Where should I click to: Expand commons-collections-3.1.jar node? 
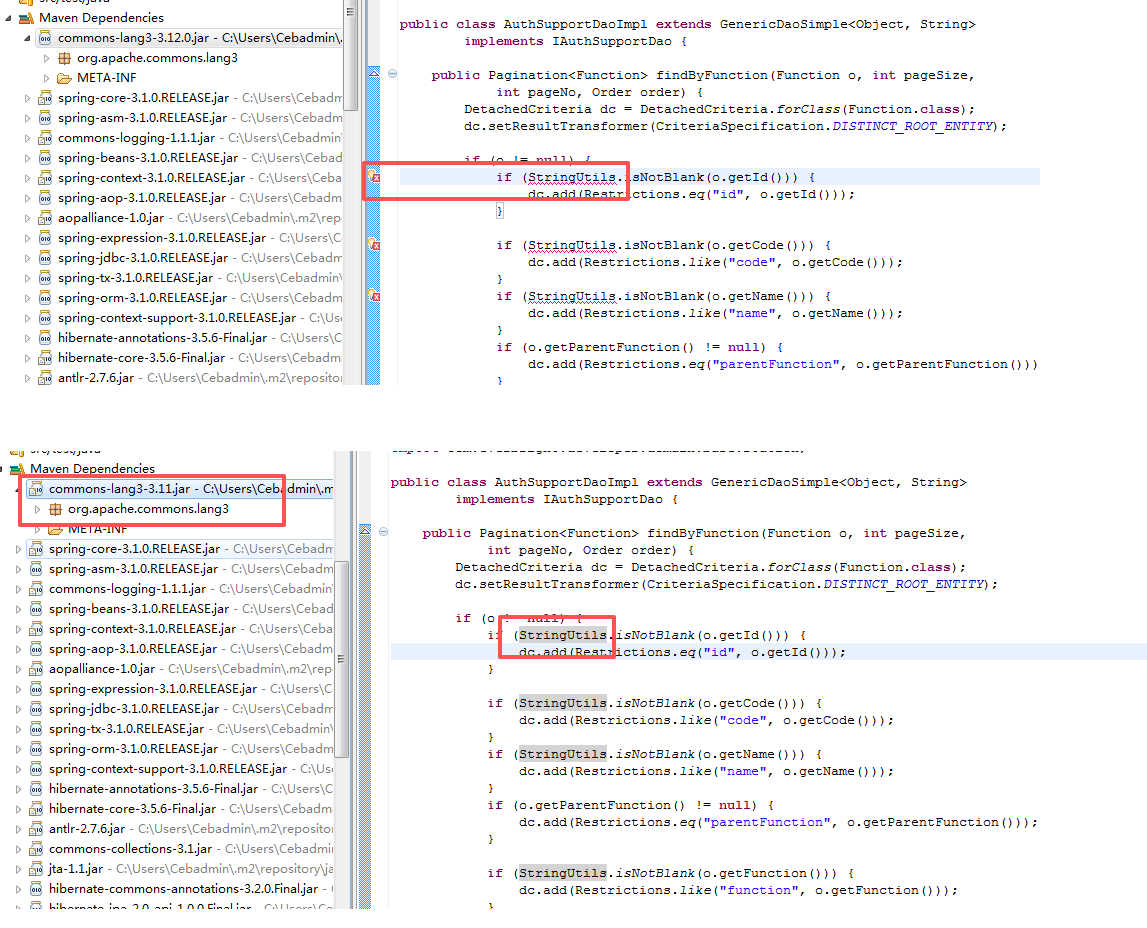point(18,849)
